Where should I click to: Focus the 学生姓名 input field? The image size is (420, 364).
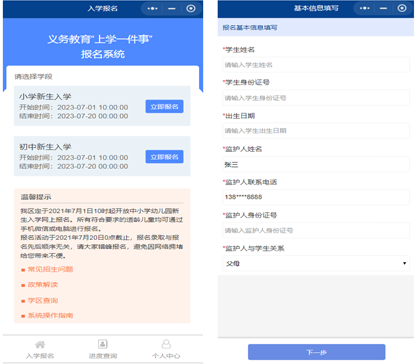pyautogui.click(x=316, y=65)
